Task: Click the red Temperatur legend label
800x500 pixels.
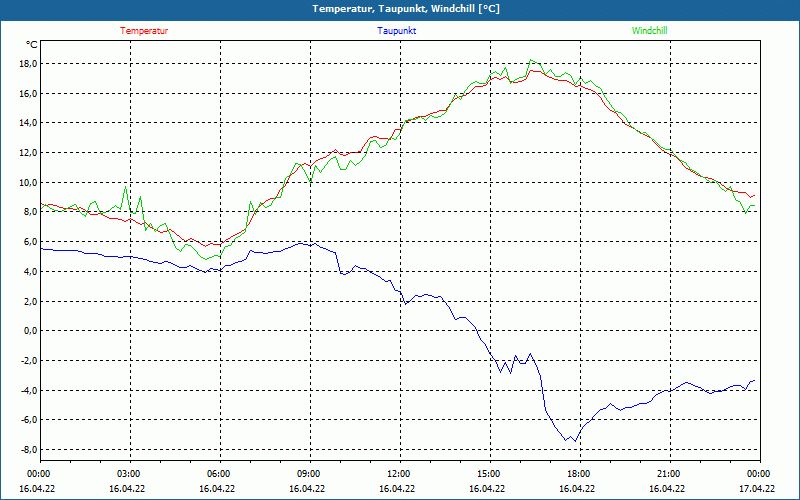Action: [x=144, y=31]
